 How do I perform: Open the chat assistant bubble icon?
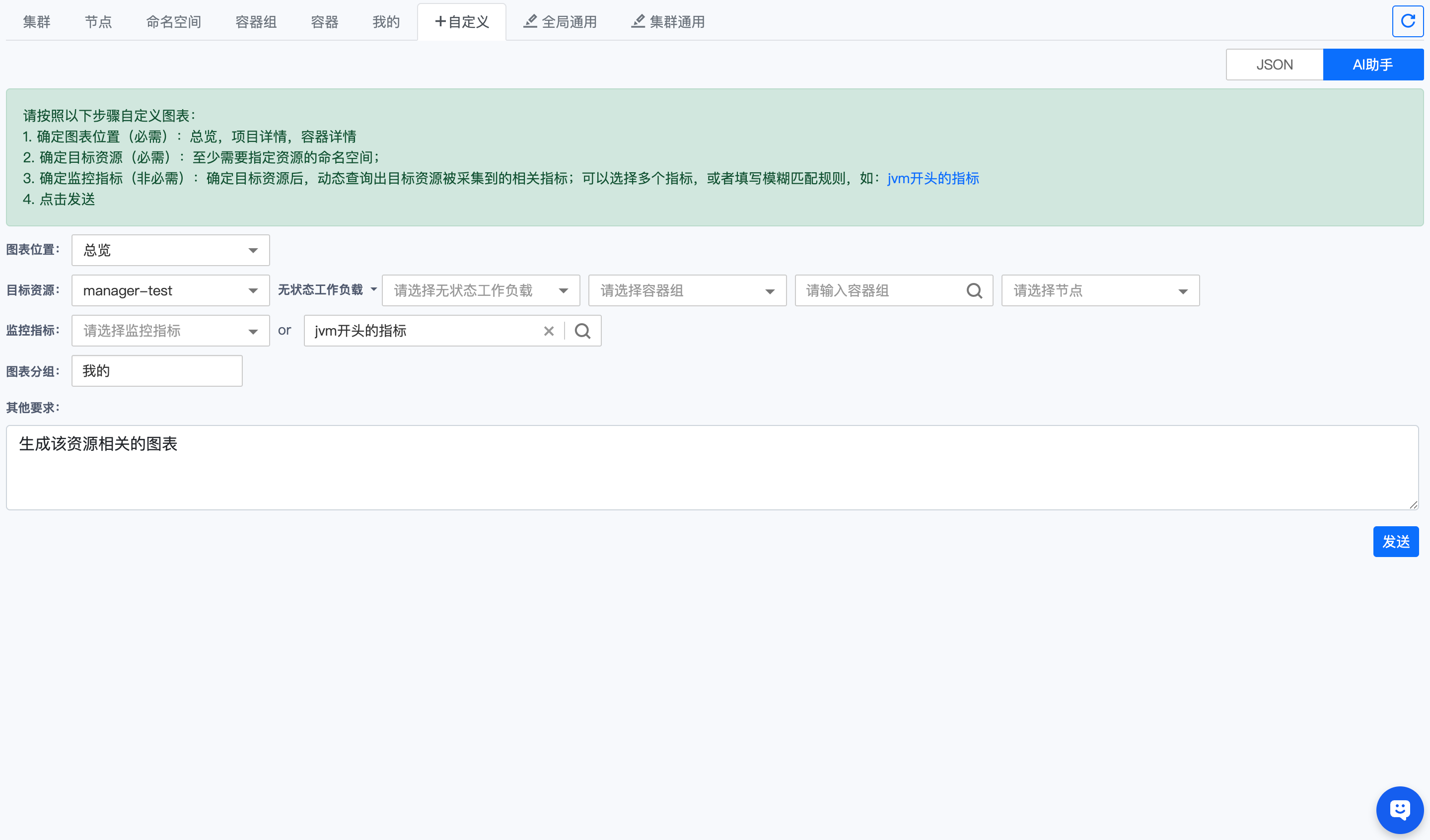coord(1399,809)
